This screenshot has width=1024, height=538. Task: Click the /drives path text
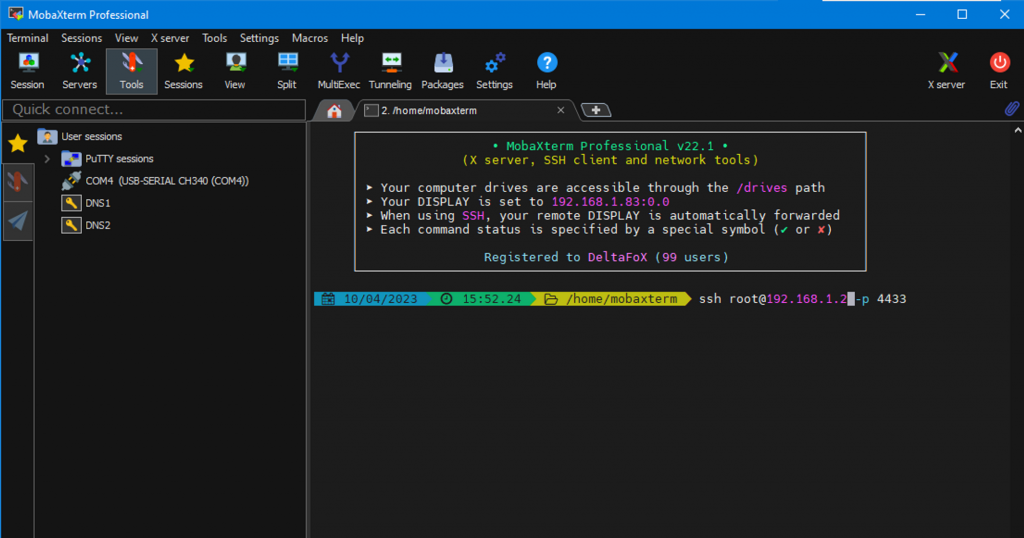pyautogui.click(x=761, y=188)
